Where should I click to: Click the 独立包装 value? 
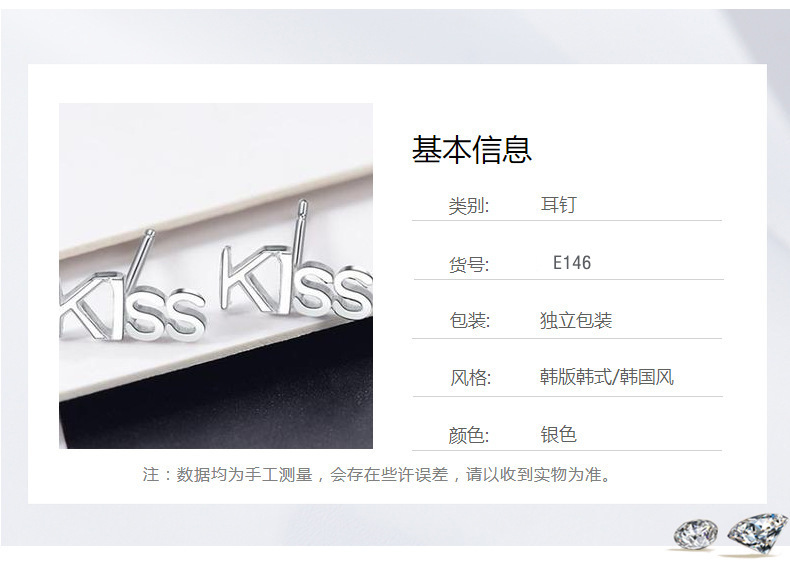click(x=576, y=320)
